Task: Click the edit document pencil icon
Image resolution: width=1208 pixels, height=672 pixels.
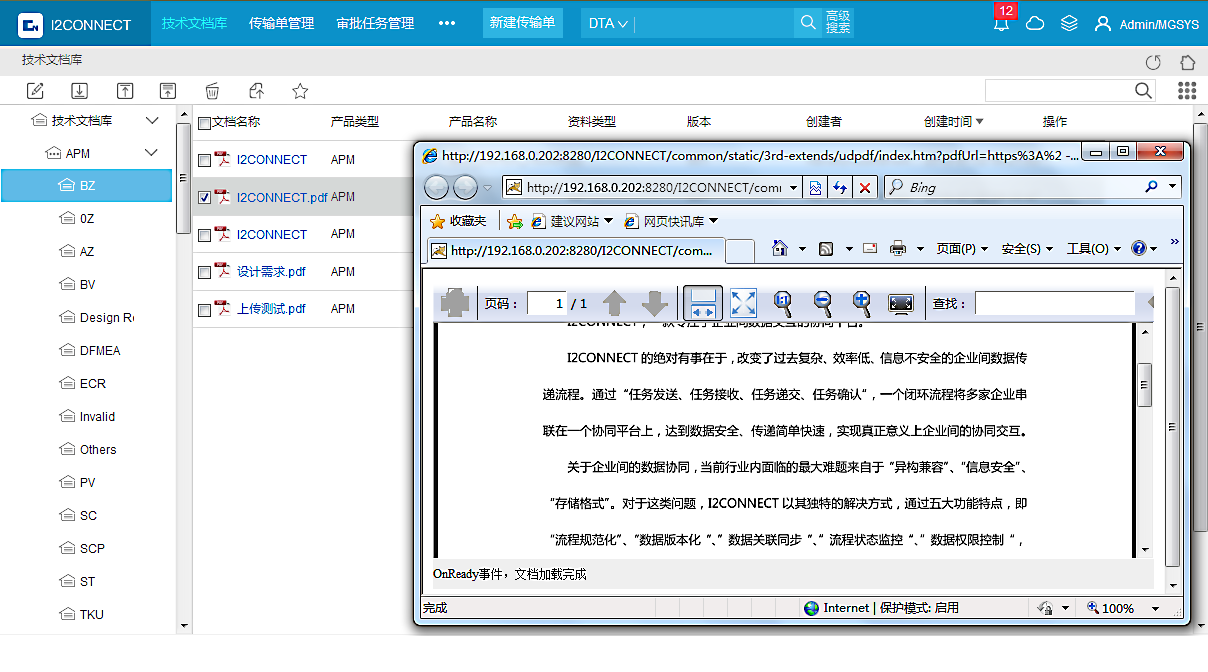Action: click(x=35, y=91)
